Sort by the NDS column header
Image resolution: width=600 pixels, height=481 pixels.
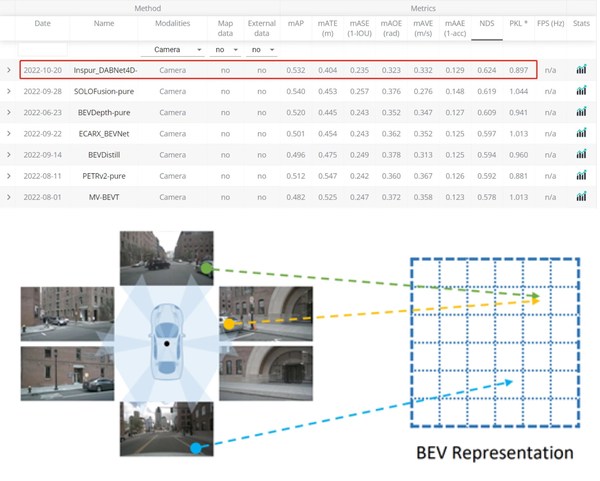[487, 22]
